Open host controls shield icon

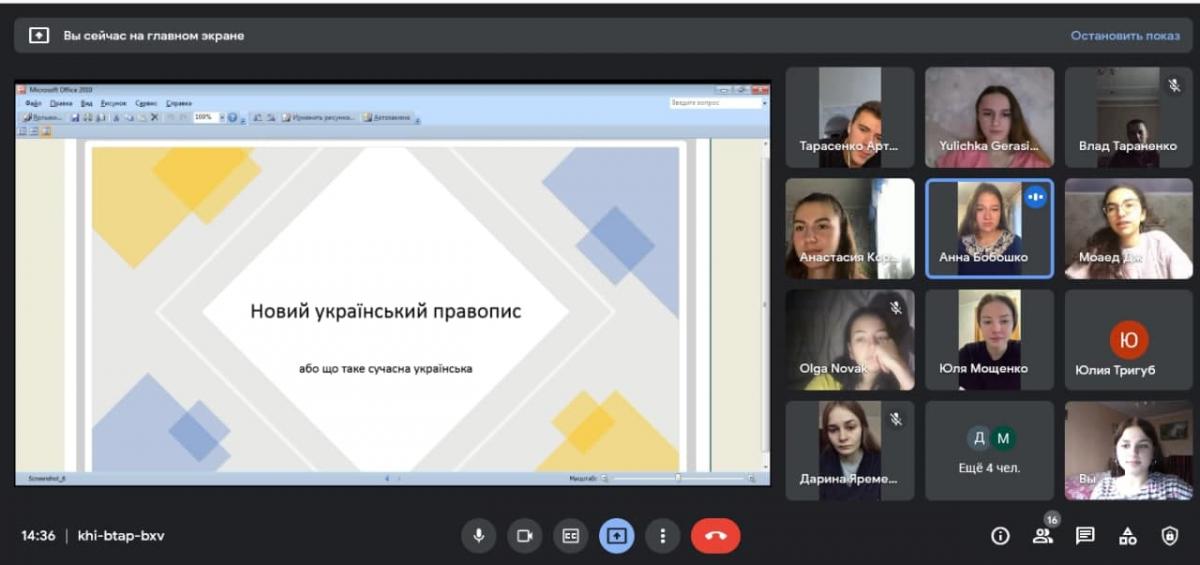point(1170,536)
